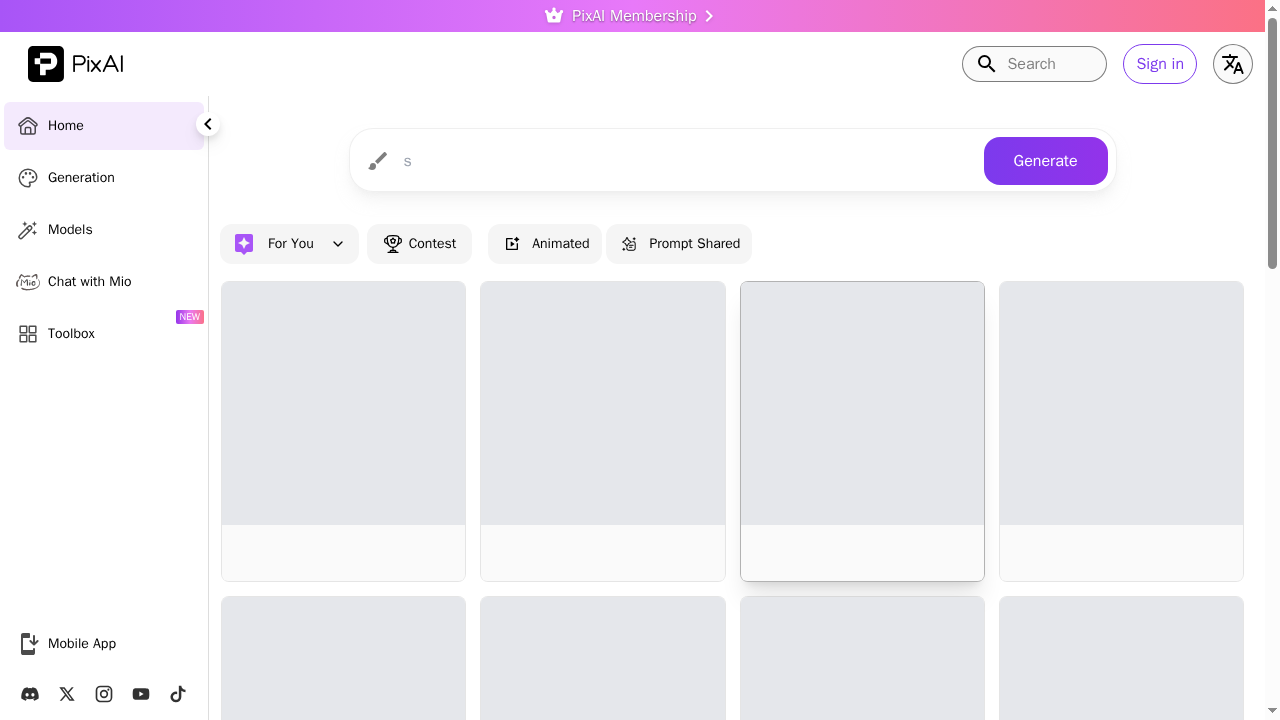The height and width of the screenshot is (720, 1280).
Task: Collapse the left sidebar
Action: (x=207, y=125)
